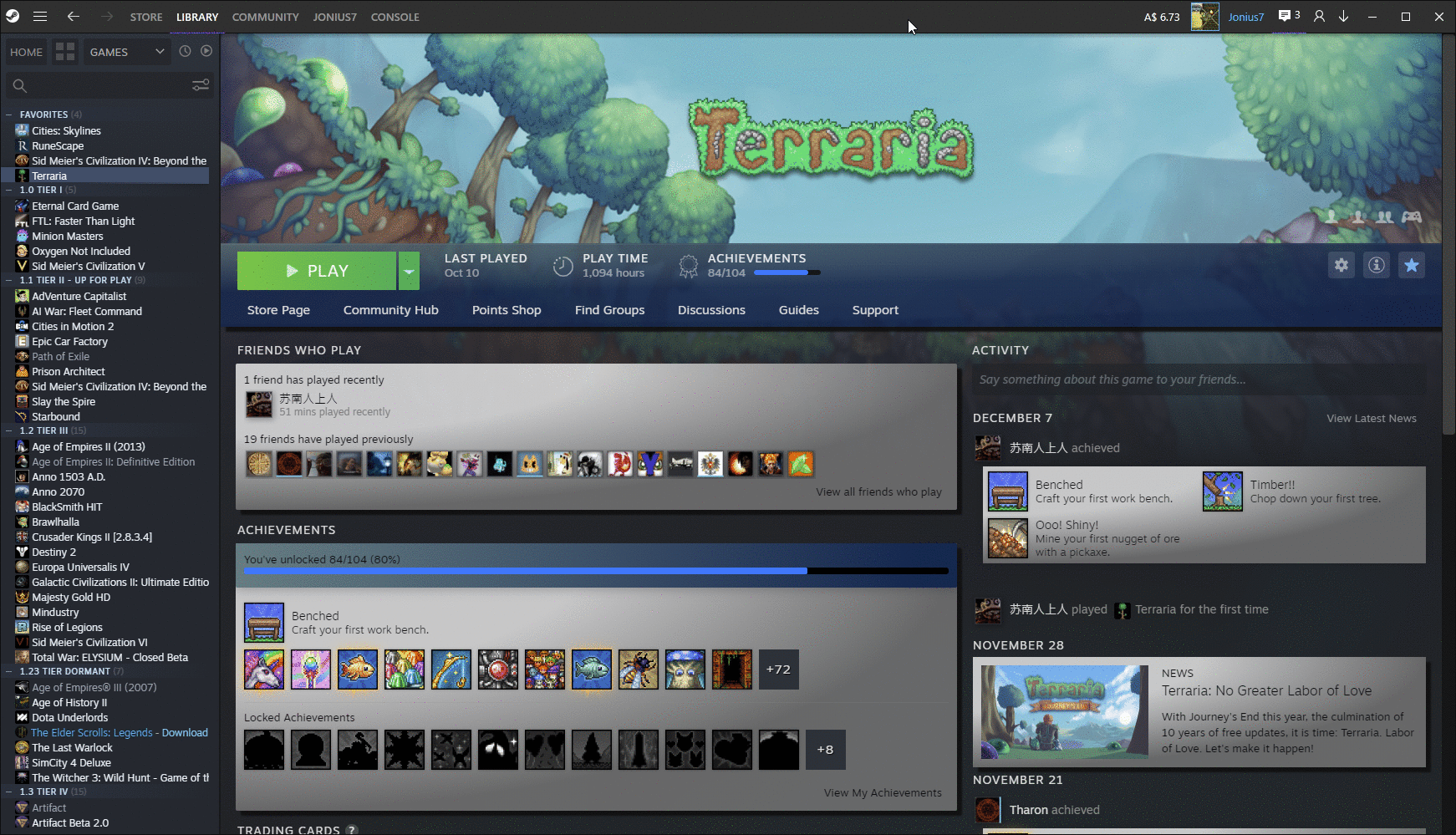Select Cities: Skylines in library list
This screenshot has height=835, width=1456.
(x=66, y=130)
